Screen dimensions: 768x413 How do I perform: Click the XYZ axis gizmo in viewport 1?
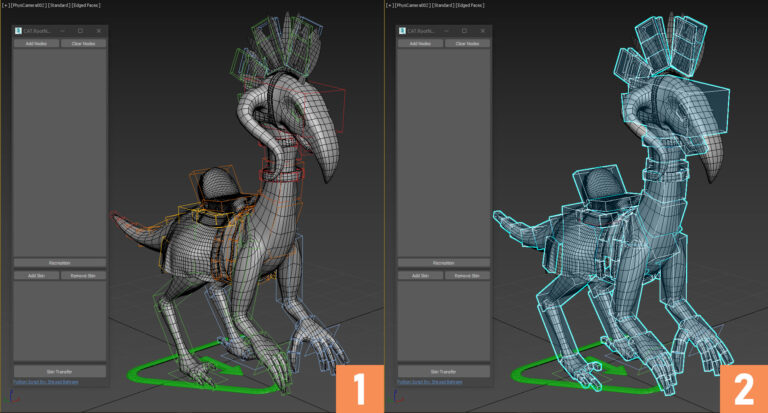pos(14,397)
